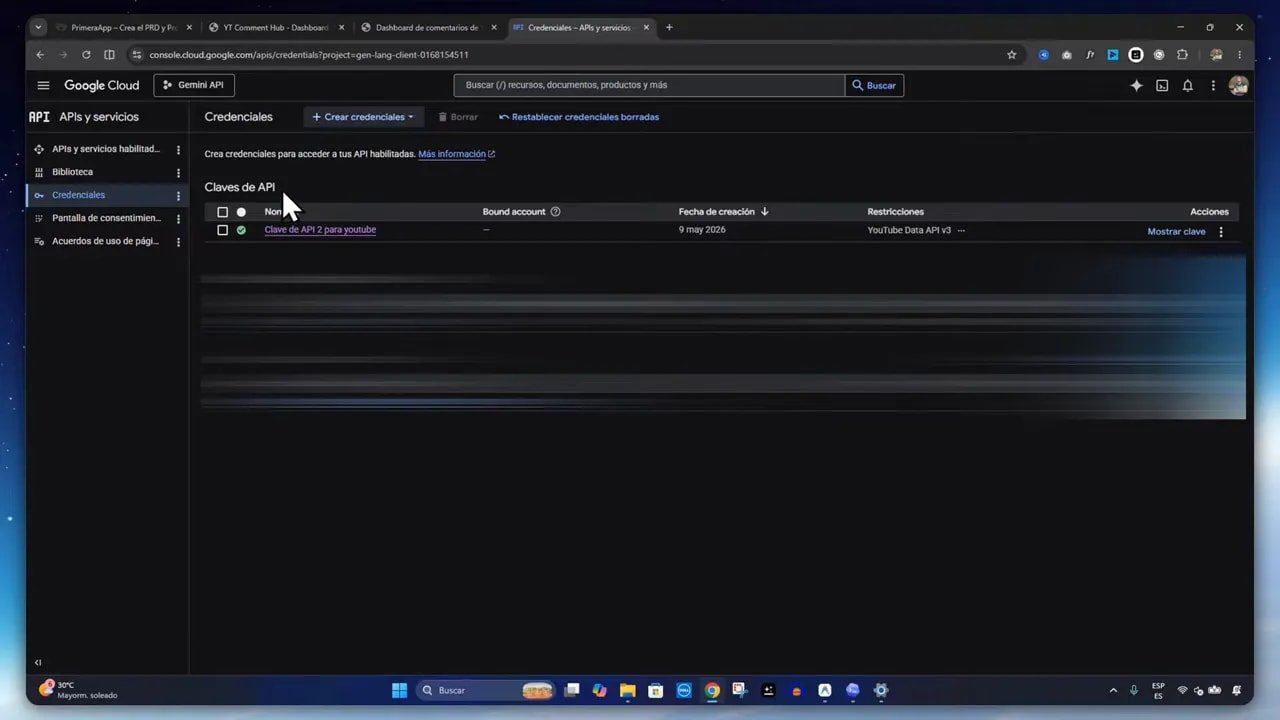
Task: Open the Gemini AI assistant sparkle icon
Action: coord(1136,86)
